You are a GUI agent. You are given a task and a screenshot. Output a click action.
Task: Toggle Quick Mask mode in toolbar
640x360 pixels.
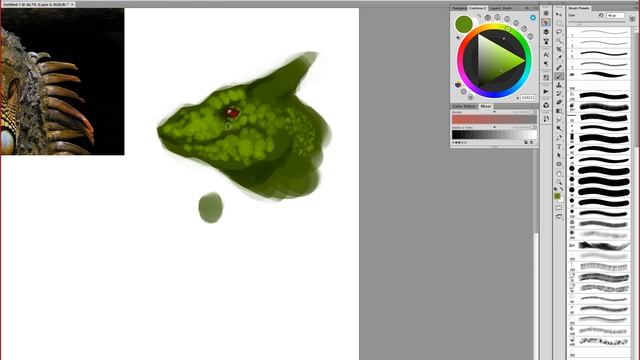[x=559, y=208]
